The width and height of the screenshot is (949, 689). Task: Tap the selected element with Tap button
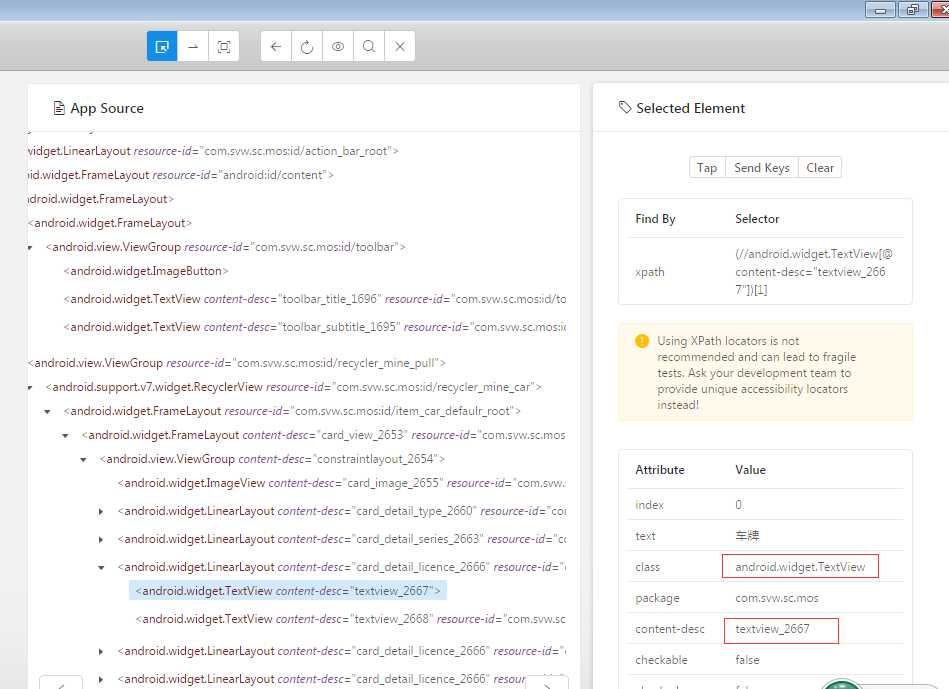[x=707, y=168]
